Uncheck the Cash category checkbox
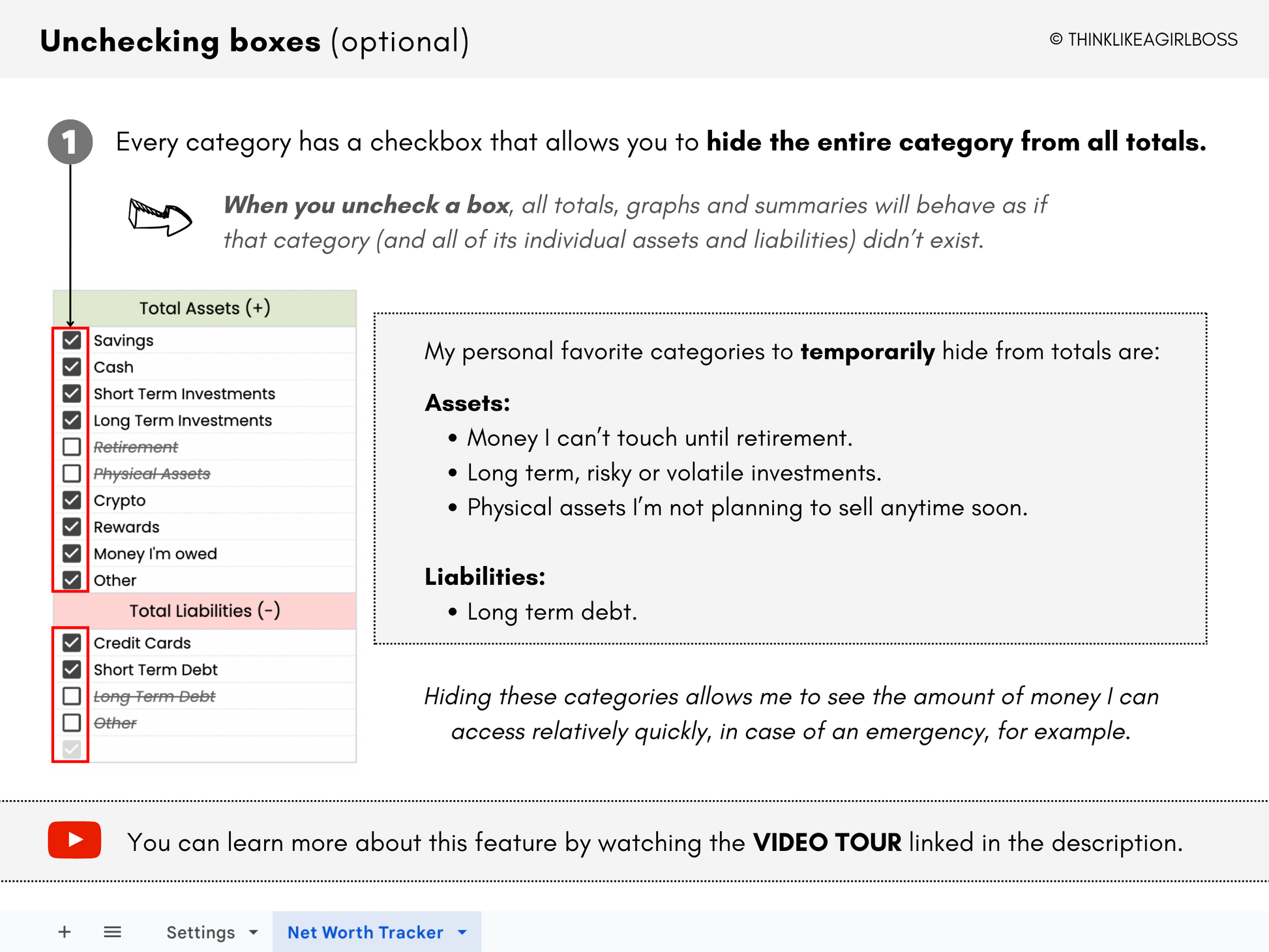 click(72, 367)
